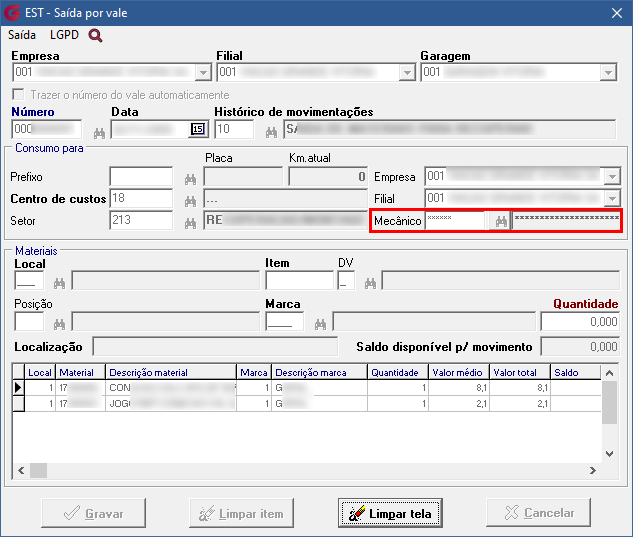The image size is (633, 537).
Task: Click binoculars lookup beside Posição field
Action: pyautogui.click(x=59, y=324)
